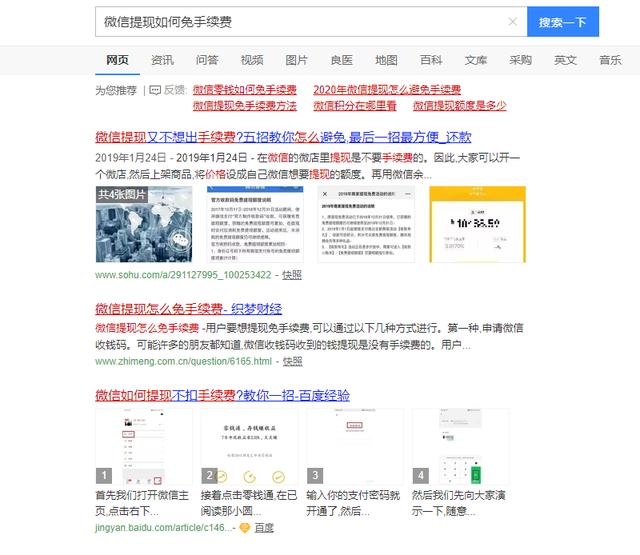The height and width of the screenshot is (555, 640).
Task: Click the 反馈 feedback icon
Action: [x=155, y=90]
